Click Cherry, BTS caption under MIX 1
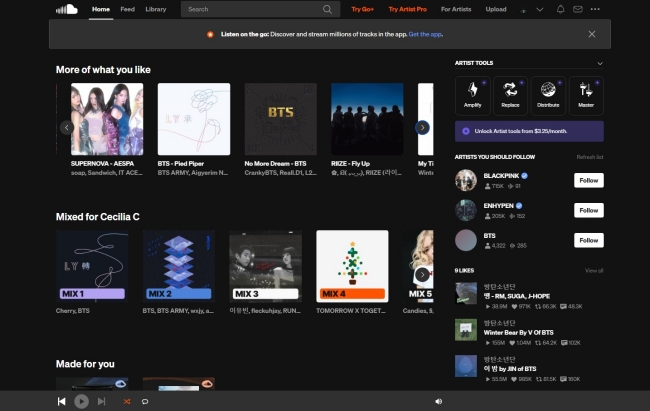Viewport: 650px width, 411px height. pos(73,311)
